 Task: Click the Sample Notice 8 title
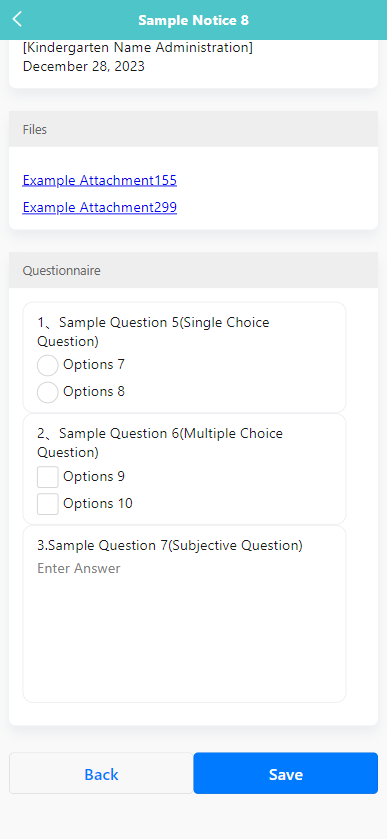point(193,20)
